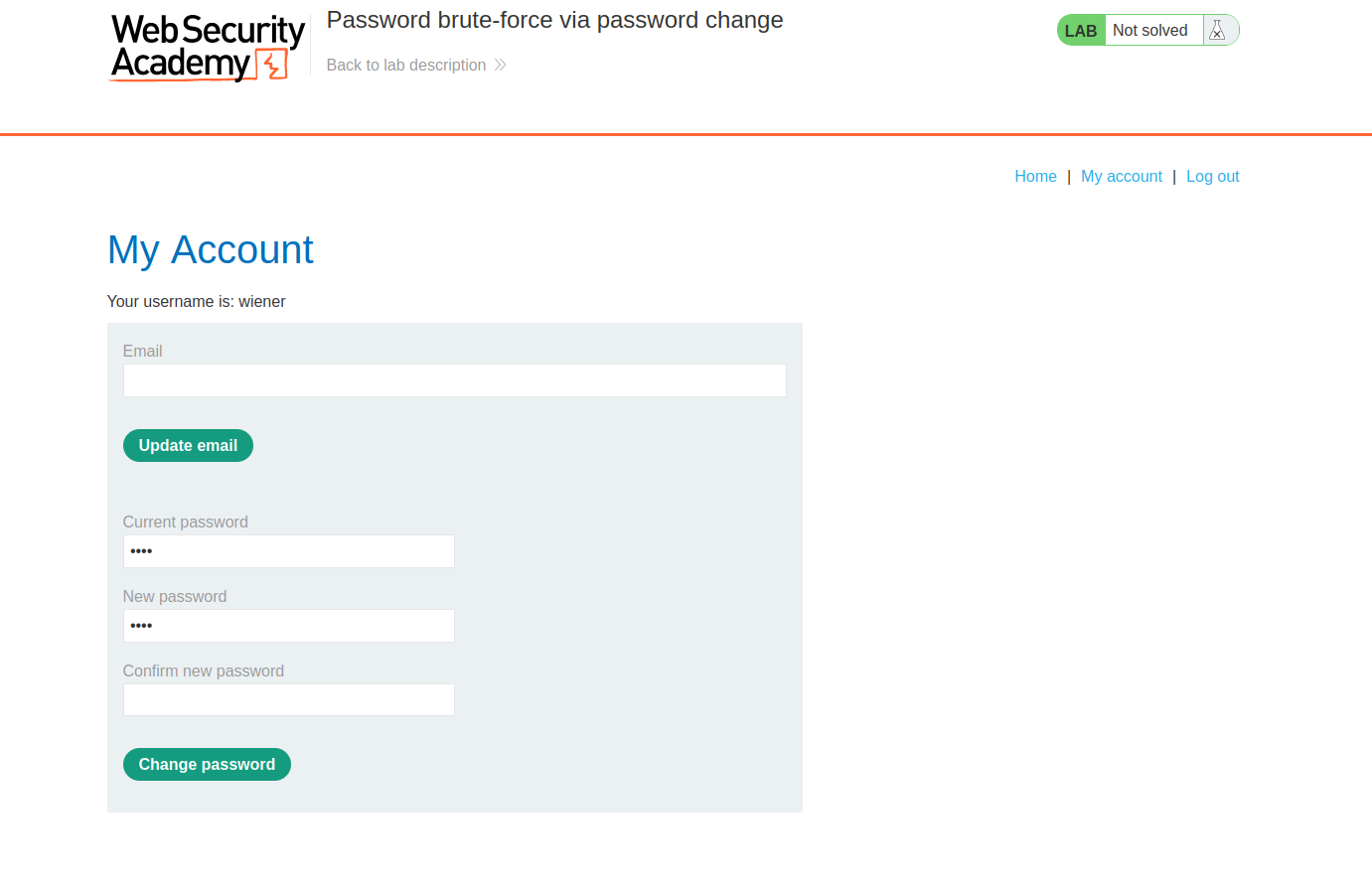The image size is (1372, 895).
Task: Navigate to the Home link
Action: click(x=1035, y=176)
